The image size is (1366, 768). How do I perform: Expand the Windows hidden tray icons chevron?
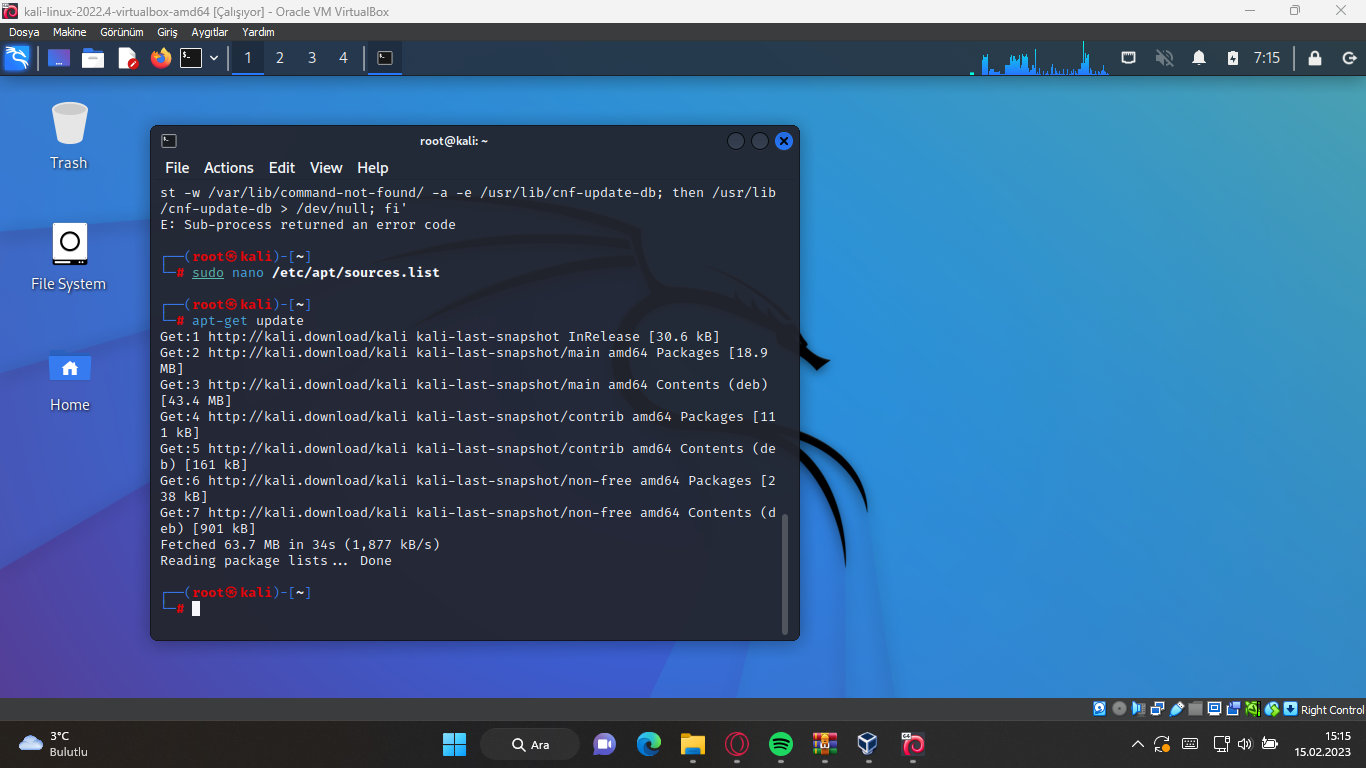click(x=1137, y=744)
